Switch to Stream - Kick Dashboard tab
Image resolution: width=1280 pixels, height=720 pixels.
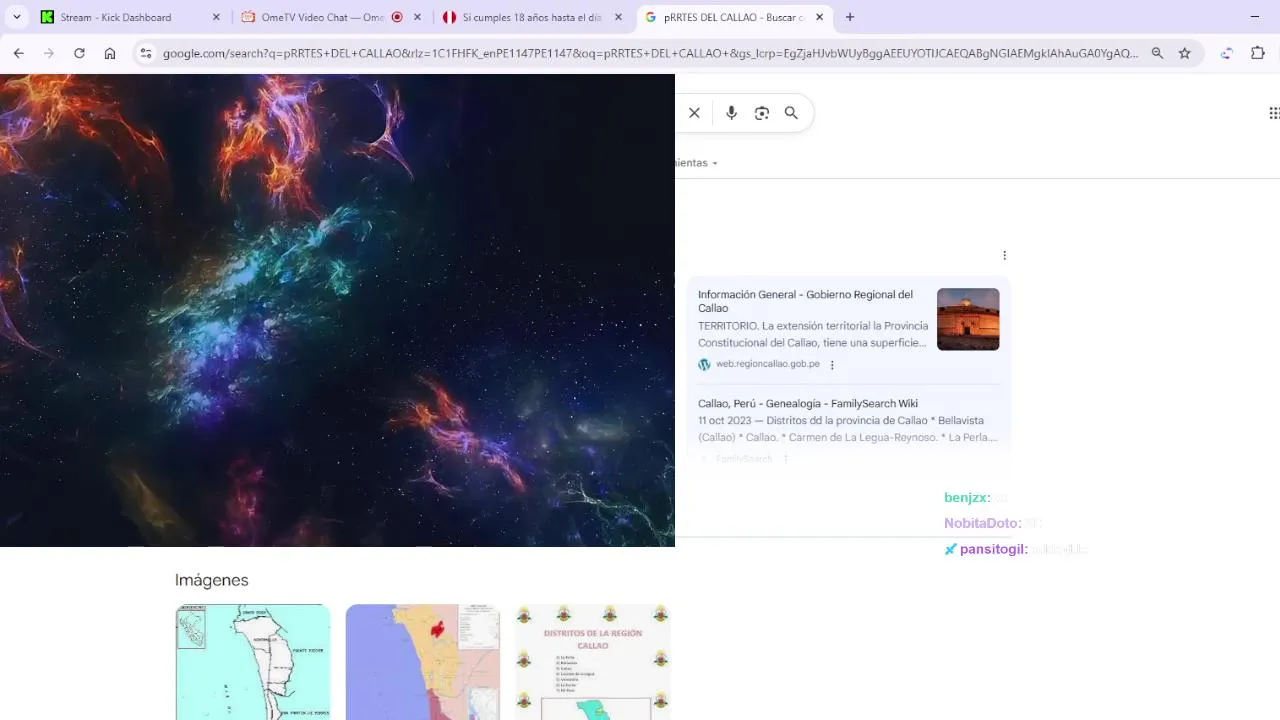click(131, 17)
